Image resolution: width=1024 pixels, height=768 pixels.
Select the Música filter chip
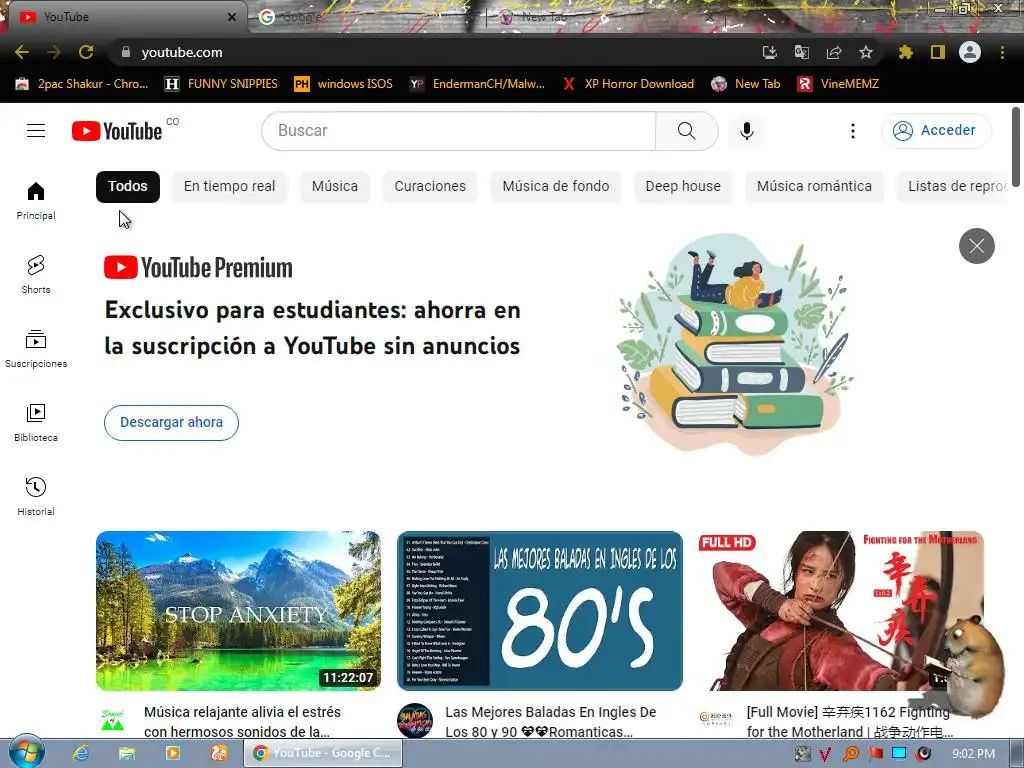tap(335, 187)
